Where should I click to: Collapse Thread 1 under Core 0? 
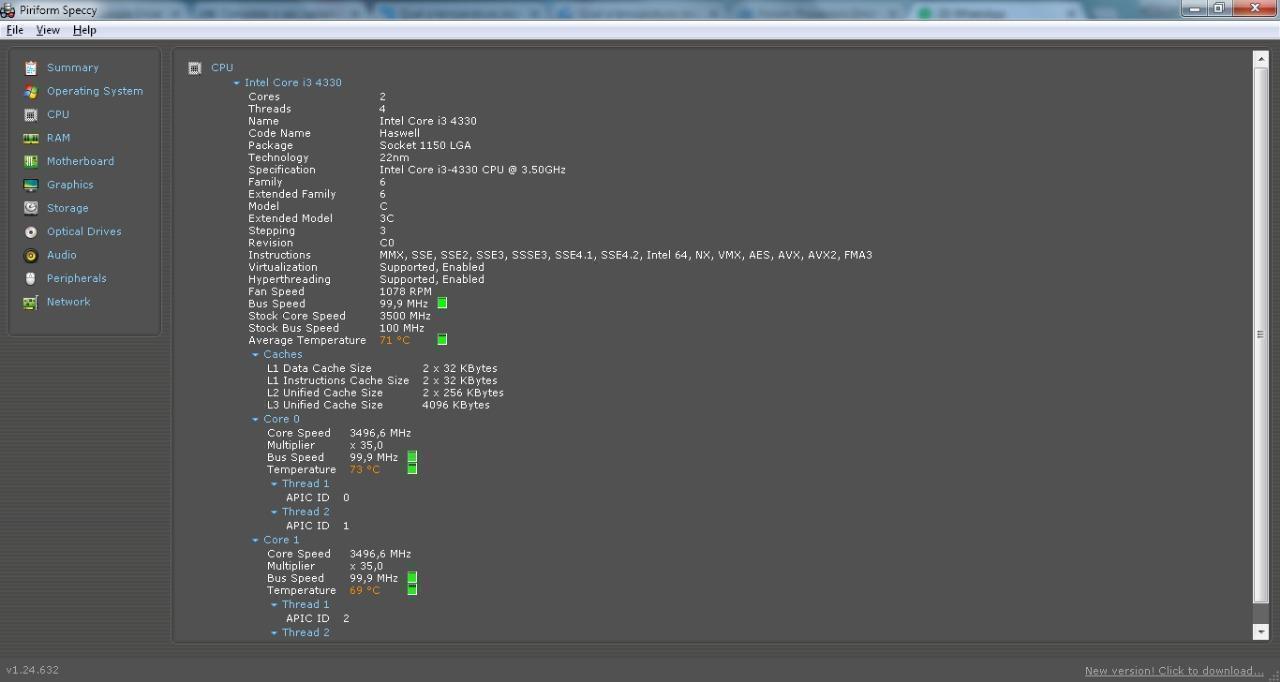click(x=274, y=484)
